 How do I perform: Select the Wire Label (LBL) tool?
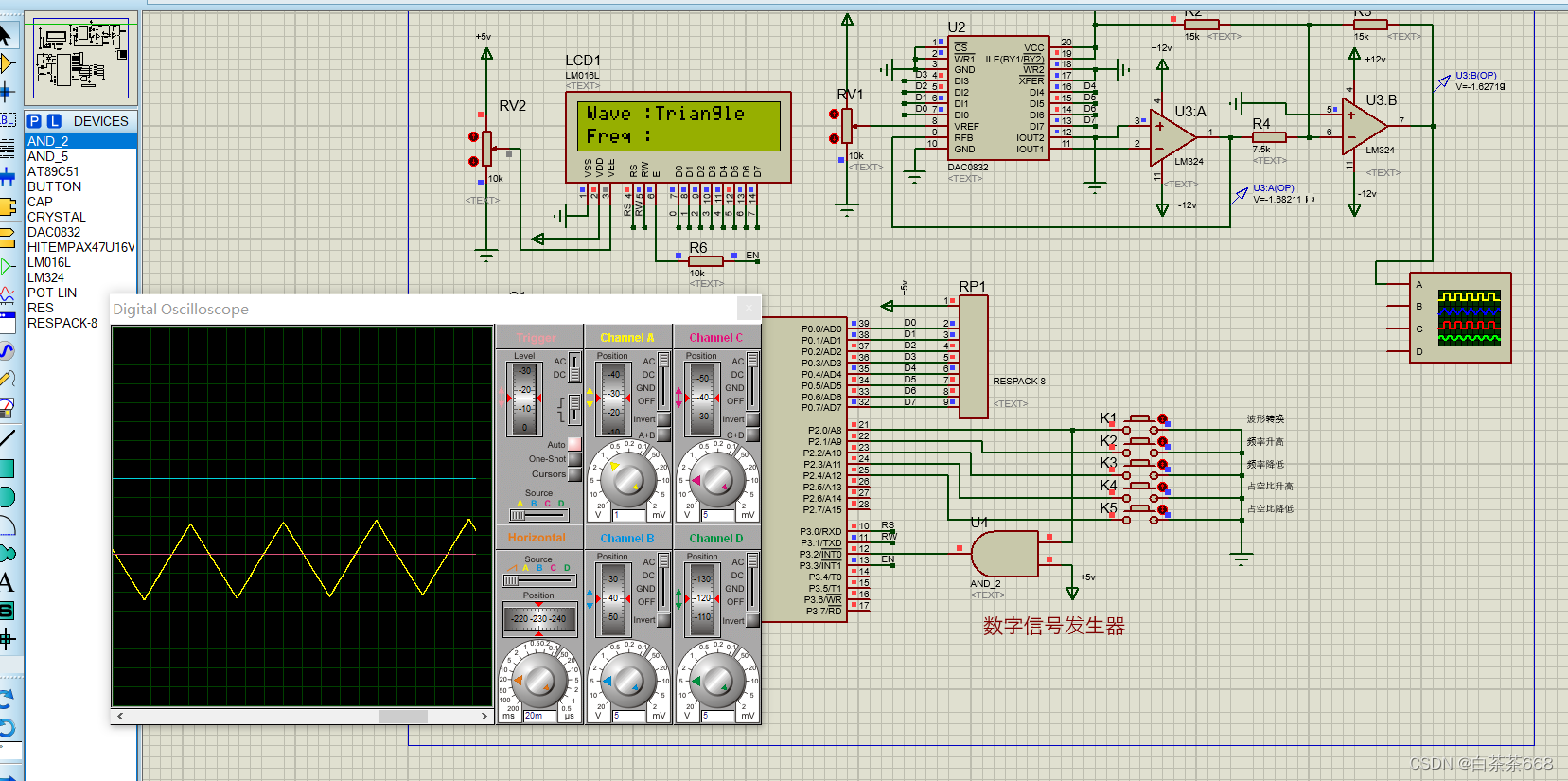pyautogui.click(x=7, y=119)
